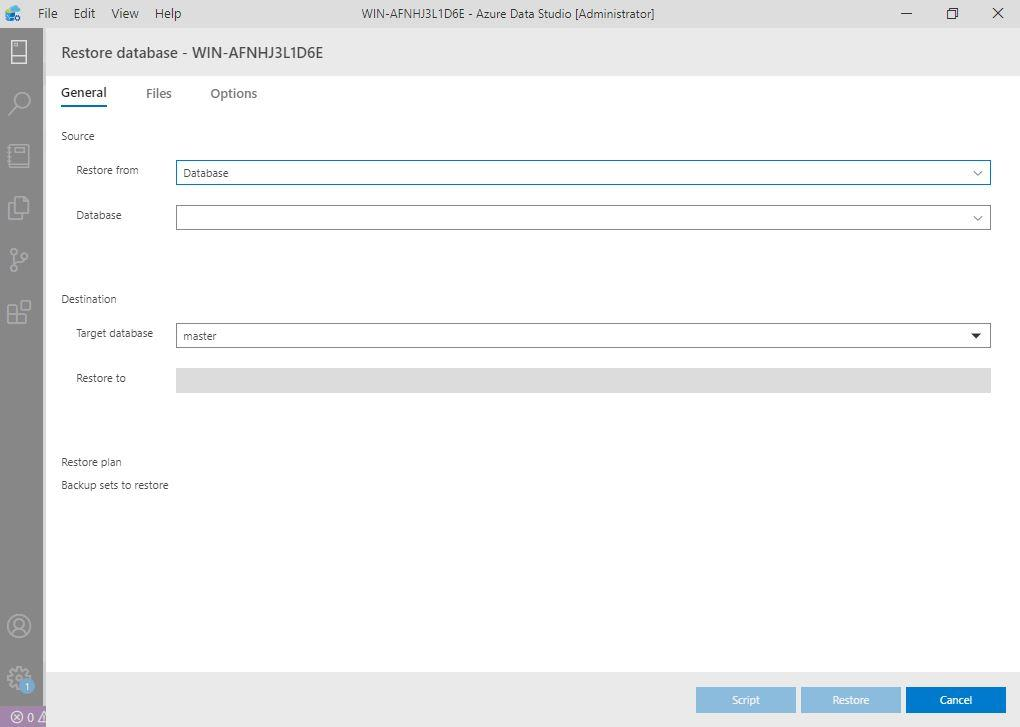1020x727 pixels.
Task: Click the errors count in the status bar
Action: (x=23, y=718)
